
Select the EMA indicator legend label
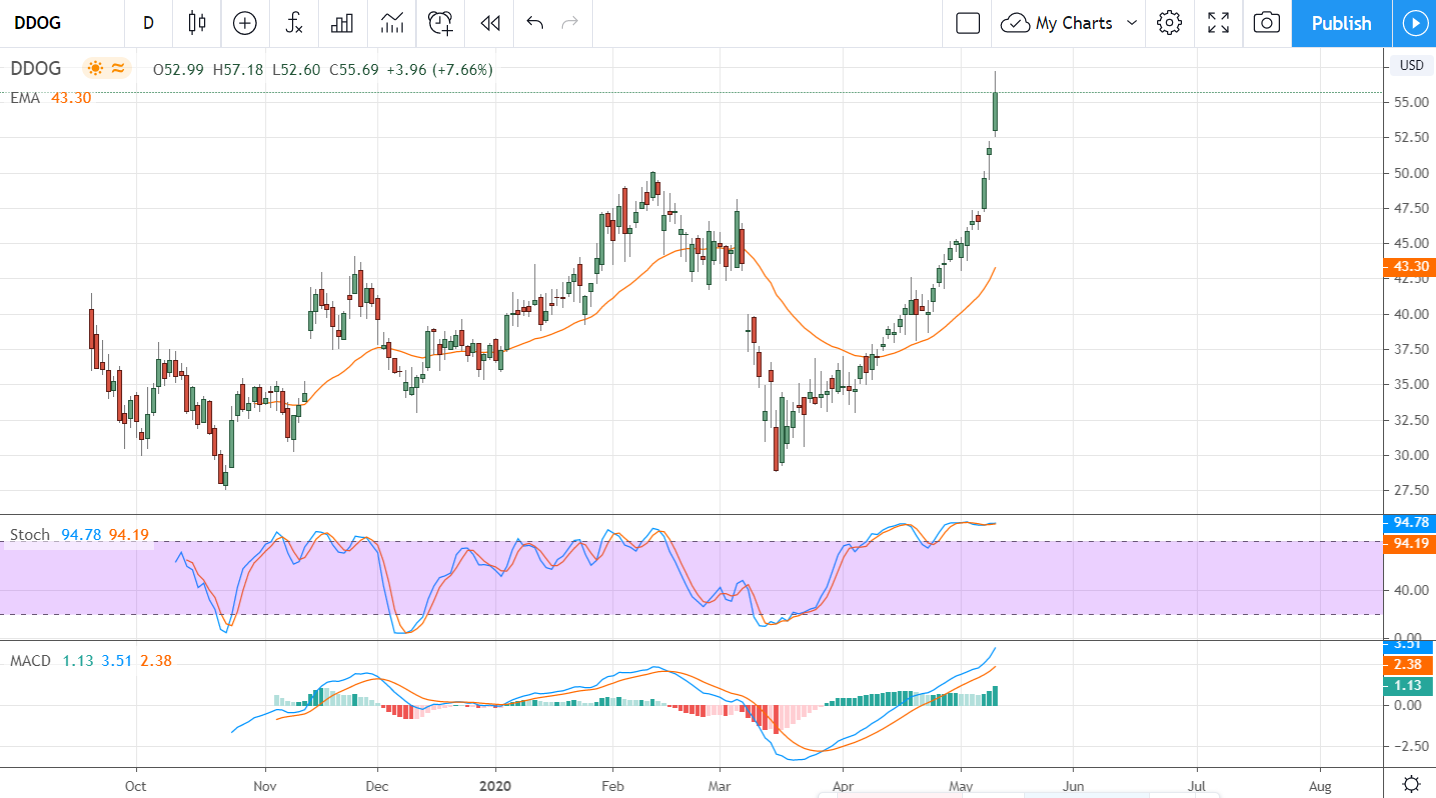coord(25,98)
